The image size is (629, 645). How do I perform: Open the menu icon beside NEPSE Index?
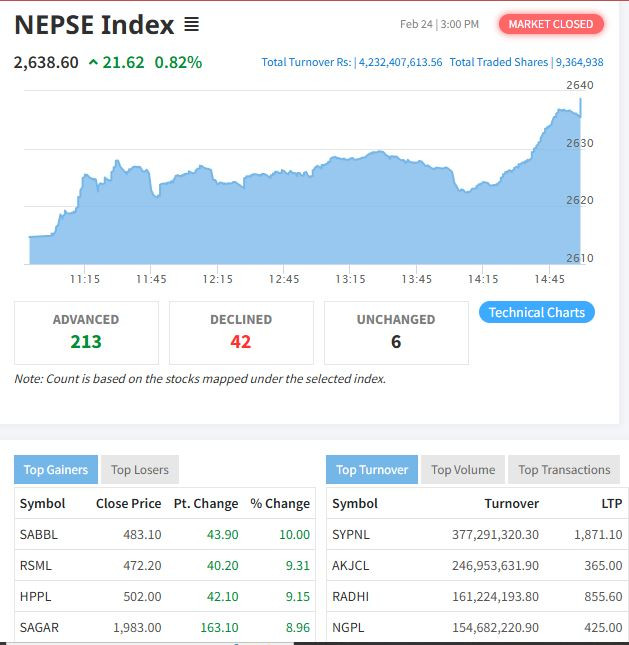(192, 24)
